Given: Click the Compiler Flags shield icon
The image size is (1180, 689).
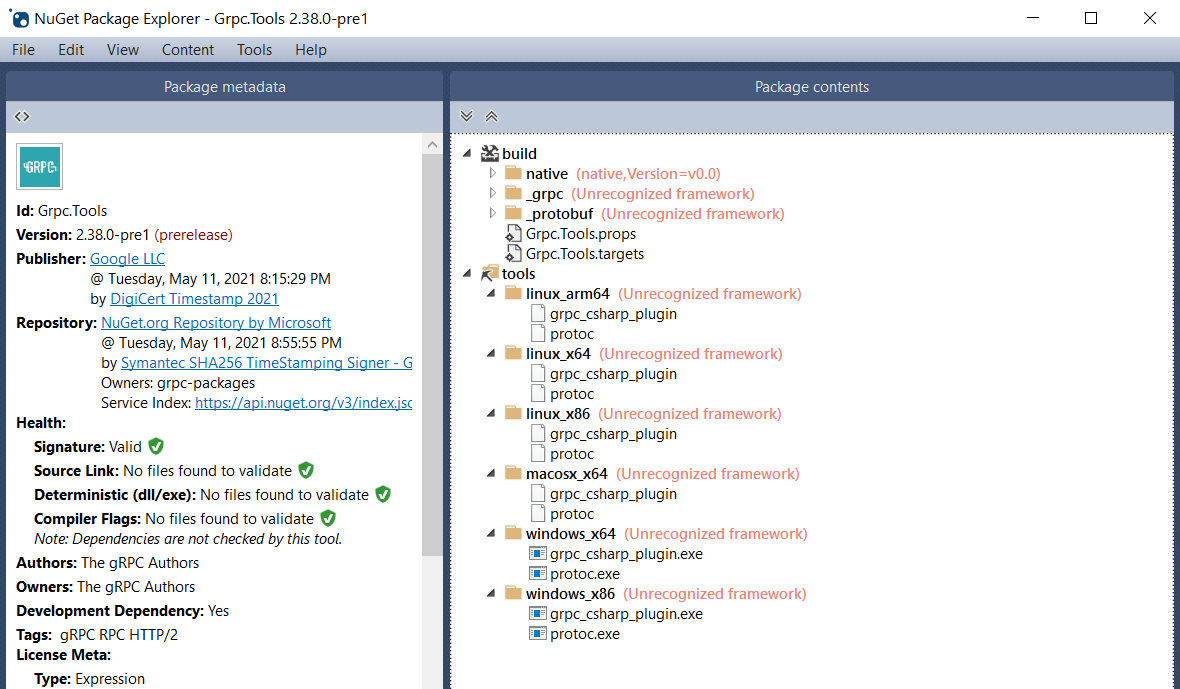Looking at the screenshot, I should 327,518.
